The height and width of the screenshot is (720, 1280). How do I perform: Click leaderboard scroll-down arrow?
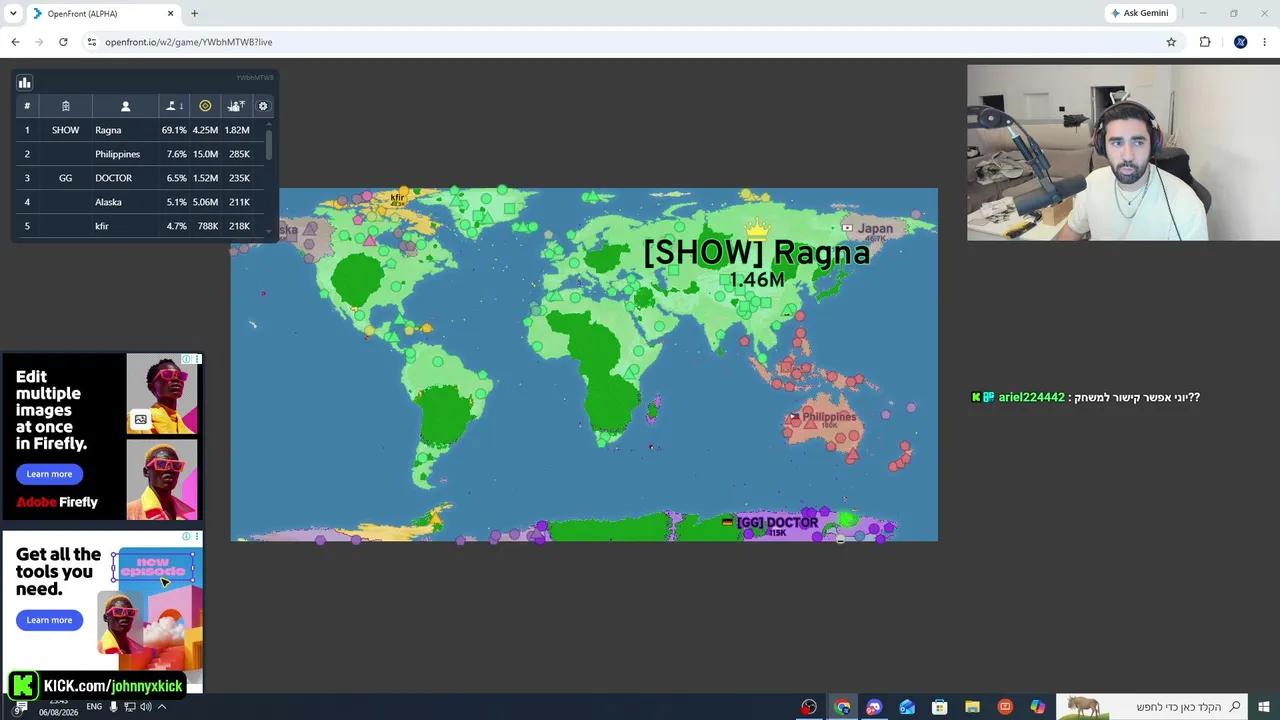point(268,231)
